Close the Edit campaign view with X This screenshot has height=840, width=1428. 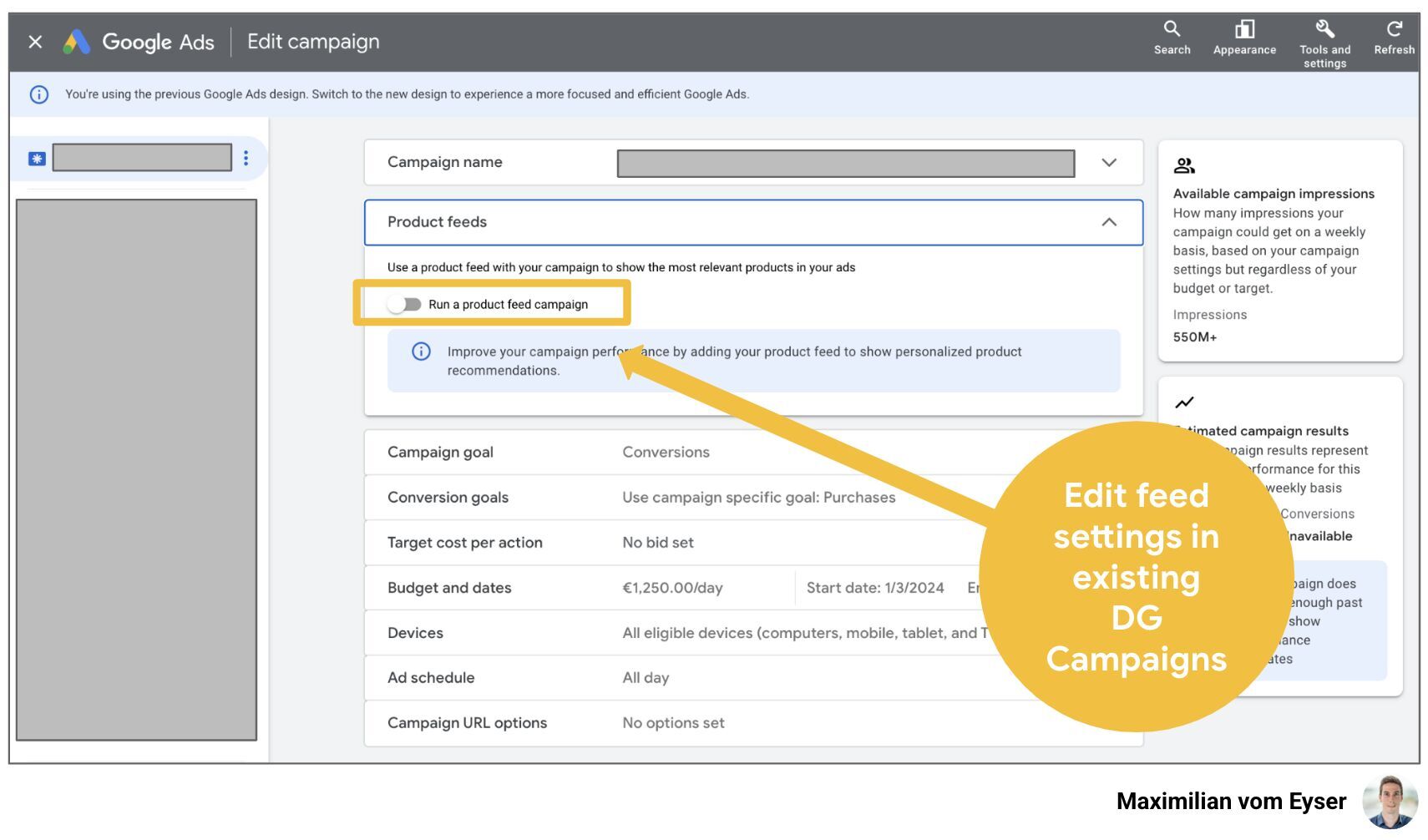[35, 42]
